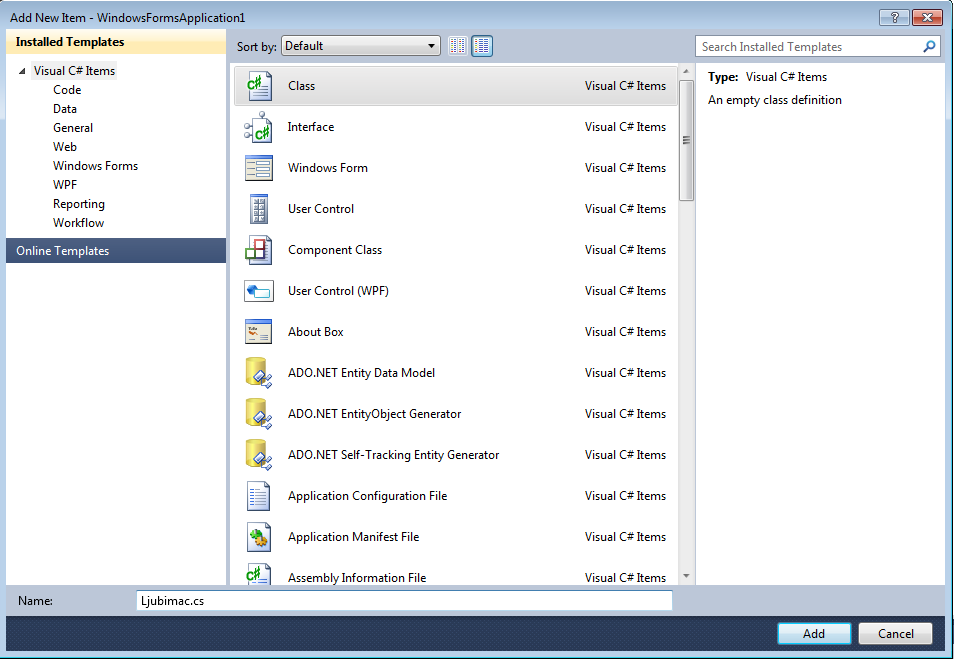Choose the Component Class icon
The height and width of the screenshot is (659, 954).
click(x=259, y=250)
